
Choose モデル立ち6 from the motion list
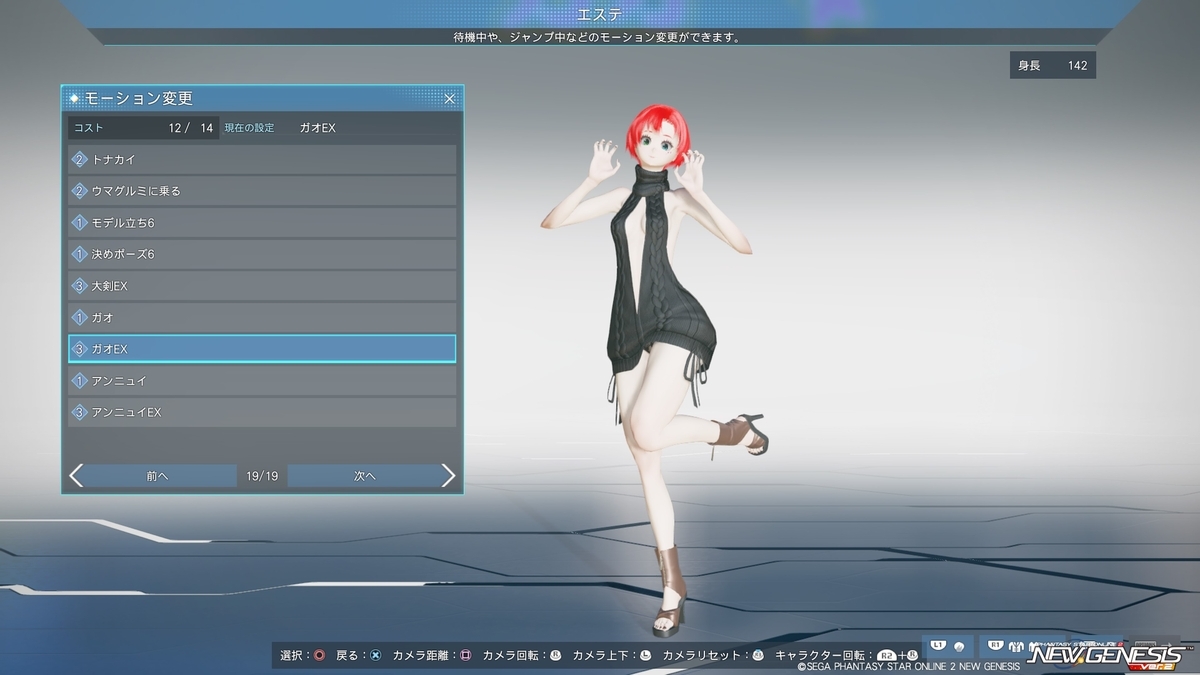(262, 222)
